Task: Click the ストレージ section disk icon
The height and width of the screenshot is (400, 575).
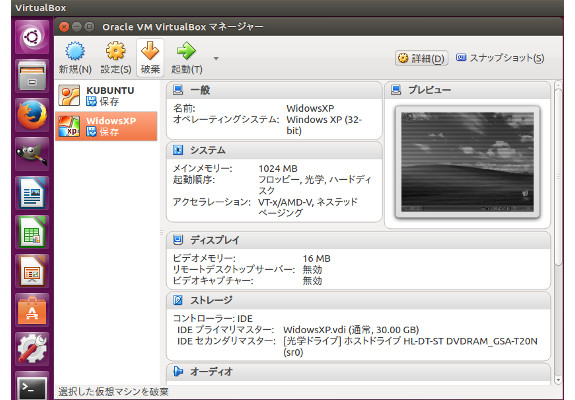Action: 178,300
